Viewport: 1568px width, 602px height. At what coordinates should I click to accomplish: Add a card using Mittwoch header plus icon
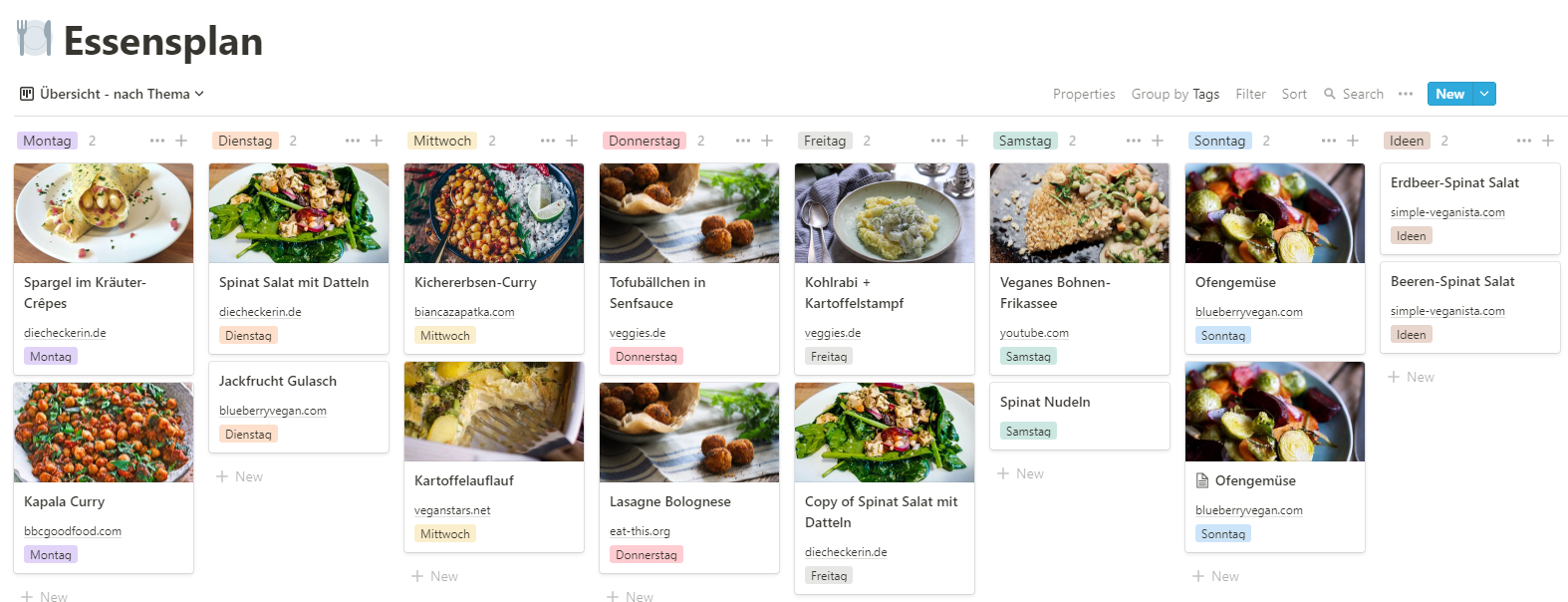[572, 141]
